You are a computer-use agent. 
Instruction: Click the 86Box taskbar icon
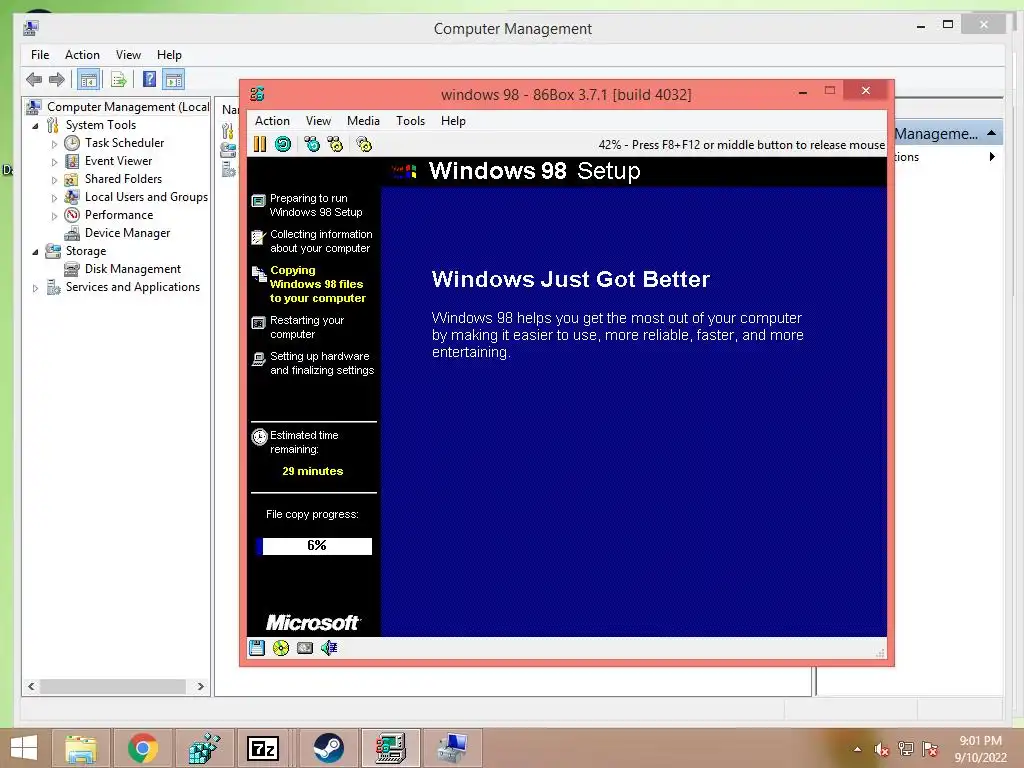coord(391,748)
